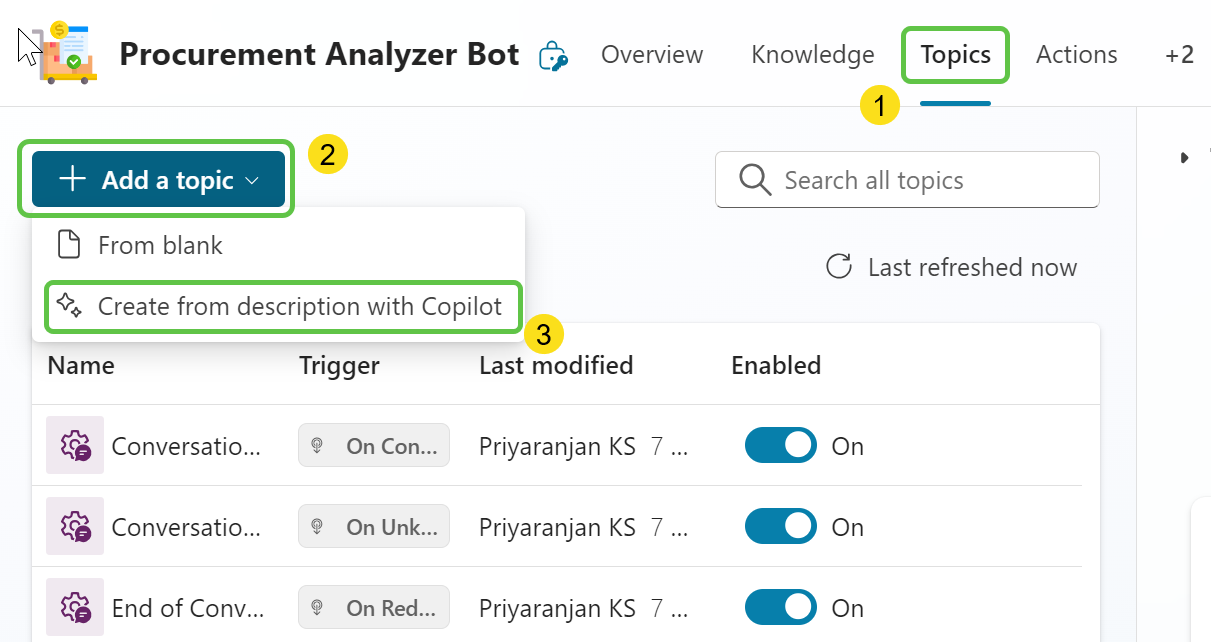Toggle off End of Conversation topic
This screenshot has width=1211, height=642.
point(780,608)
